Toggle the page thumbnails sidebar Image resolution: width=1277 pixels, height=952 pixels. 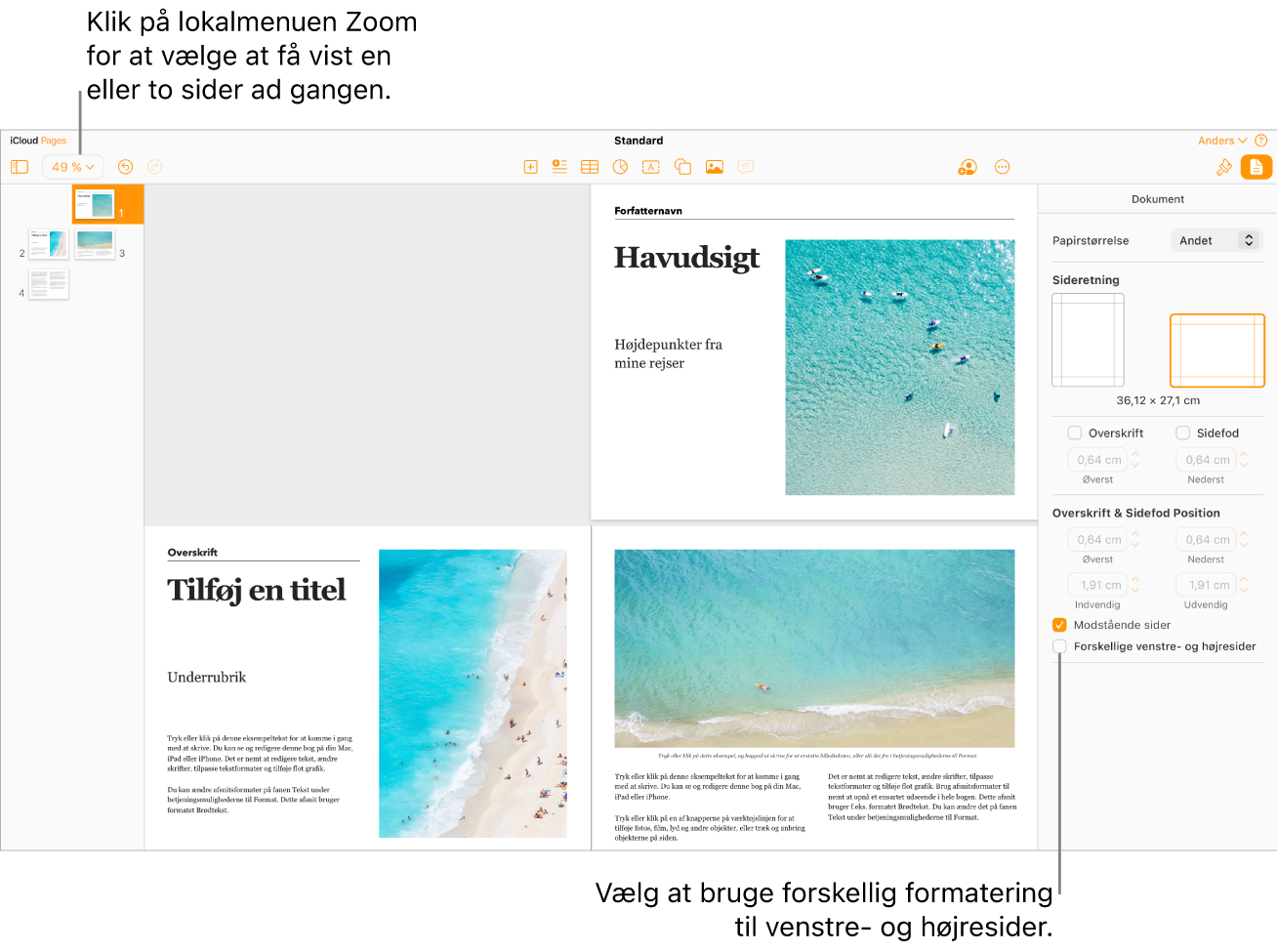pos(20,167)
